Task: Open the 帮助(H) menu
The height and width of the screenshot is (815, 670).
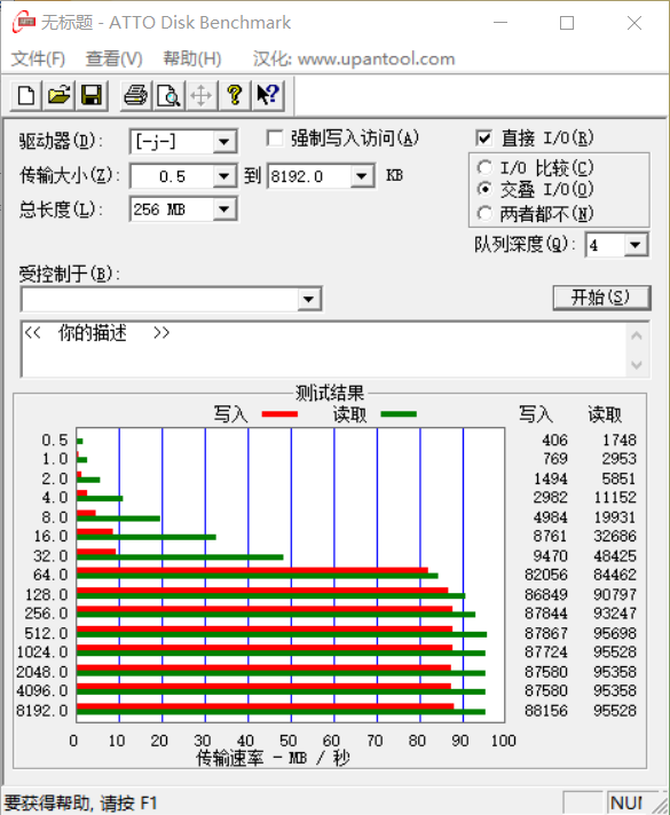Action: pos(192,59)
